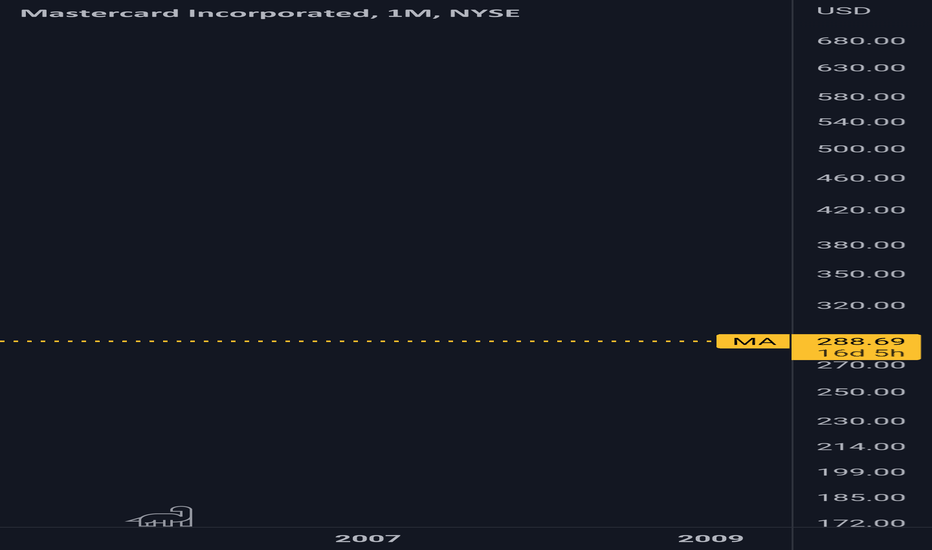Click the MA symbol price label
The image size is (932, 550).
tap(754, 341)
